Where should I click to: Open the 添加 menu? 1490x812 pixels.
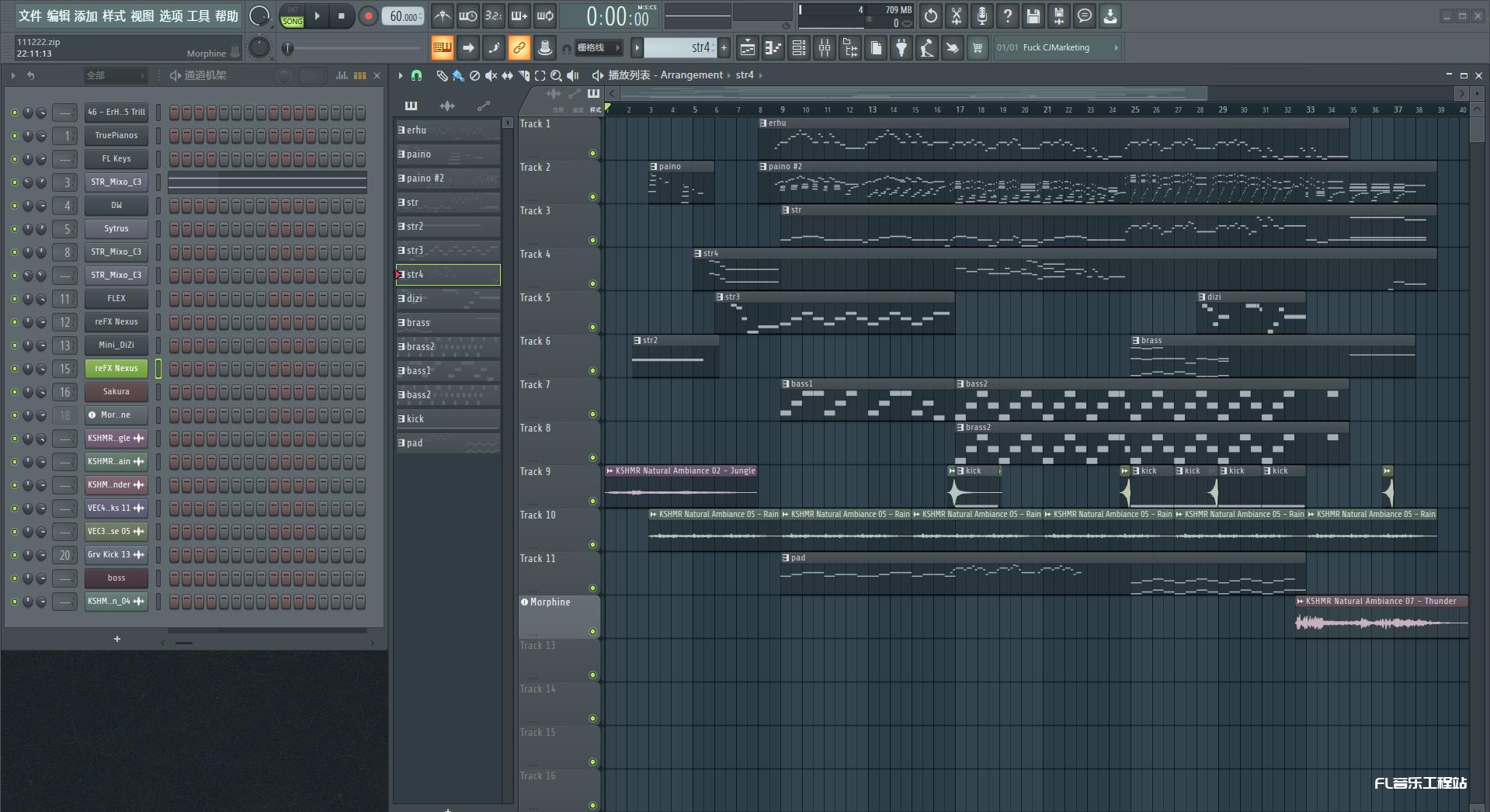click(x=86, y=16)
